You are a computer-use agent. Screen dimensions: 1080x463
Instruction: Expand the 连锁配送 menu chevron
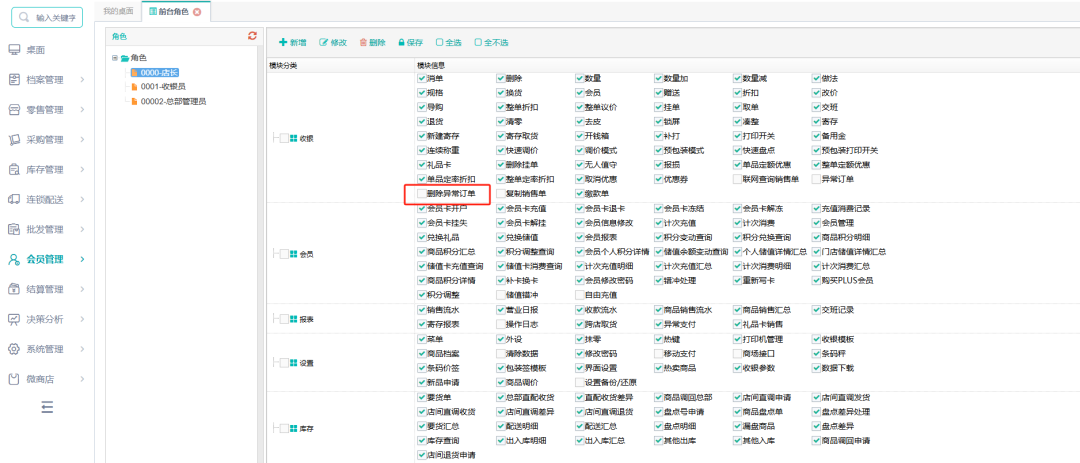coord(82,200)
